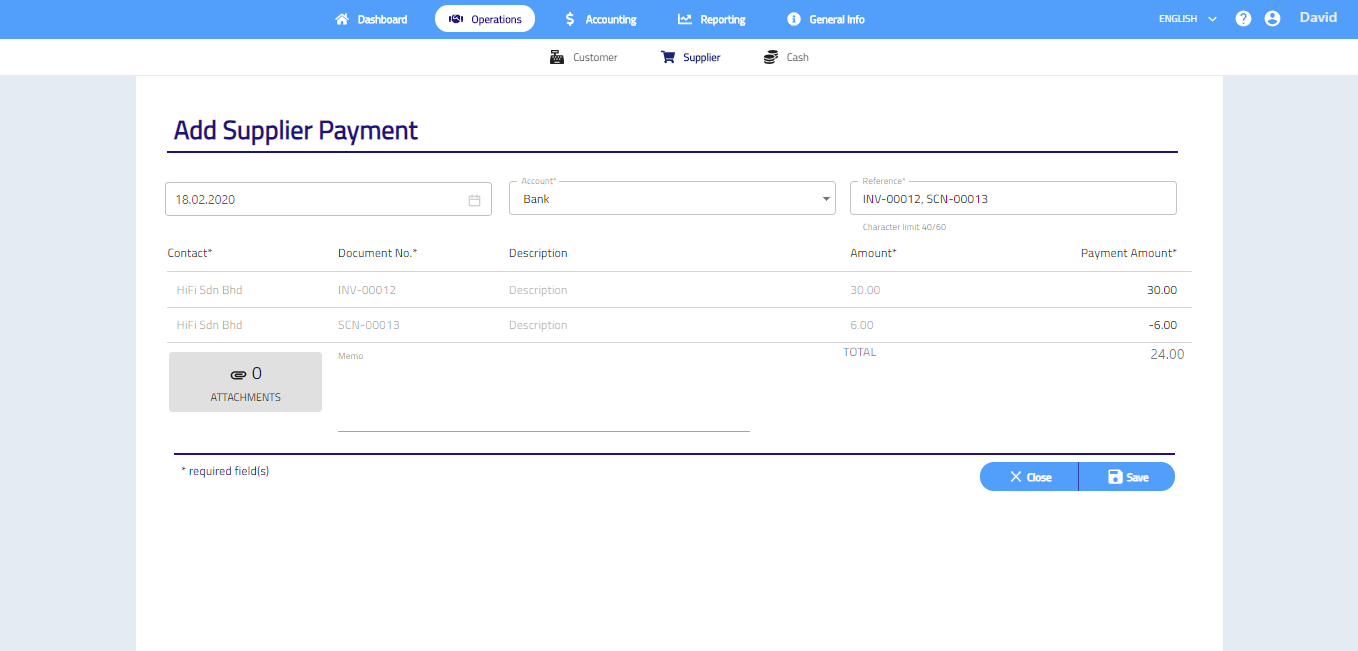Click into the Memo text area

pyautogui.click(x=543, y=395)
